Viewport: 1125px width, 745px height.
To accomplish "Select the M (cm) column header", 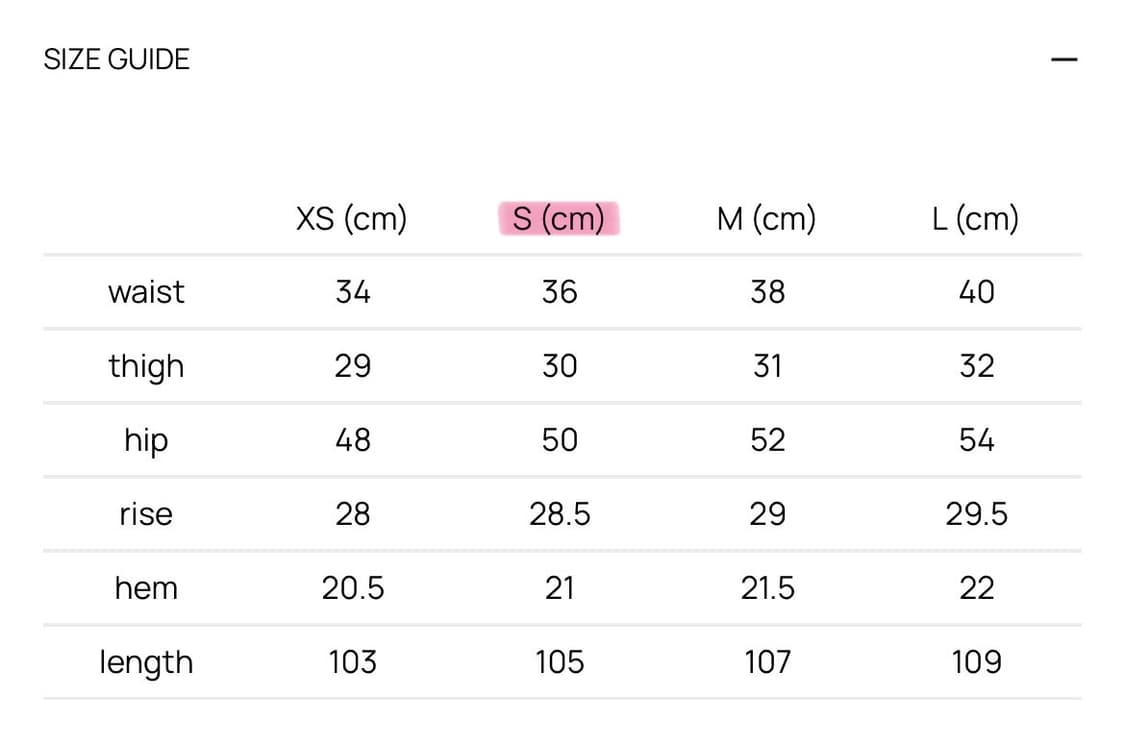I will (766, 219).
